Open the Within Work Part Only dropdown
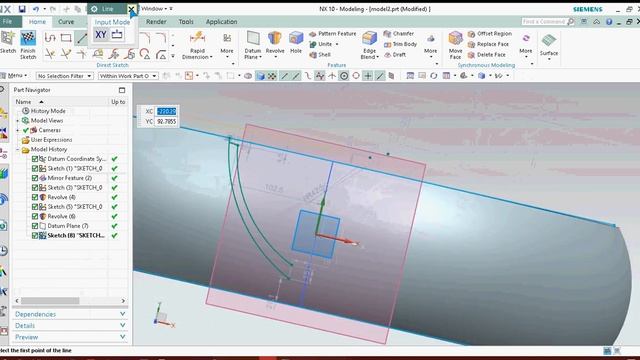Screen dimensions: 640x360 (128, 76)
